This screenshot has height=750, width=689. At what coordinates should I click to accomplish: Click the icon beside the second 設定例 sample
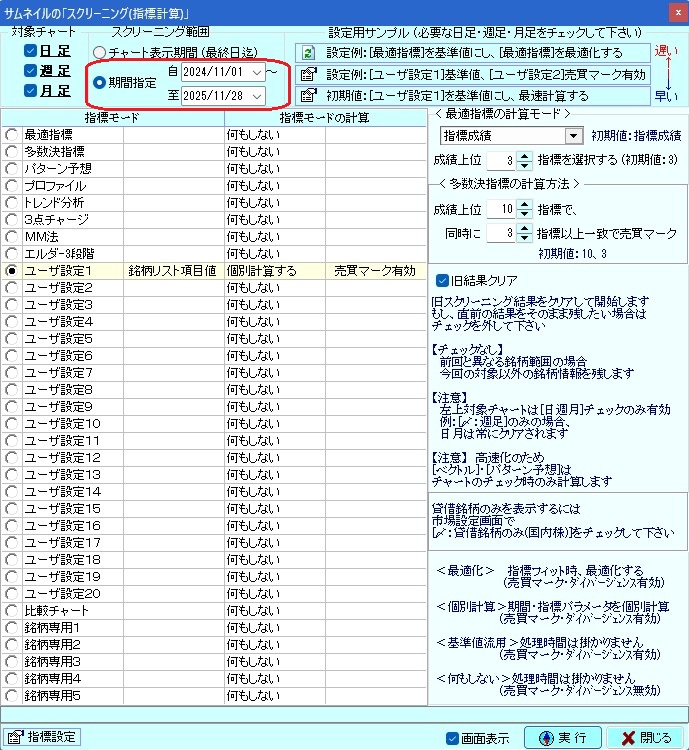308,74
